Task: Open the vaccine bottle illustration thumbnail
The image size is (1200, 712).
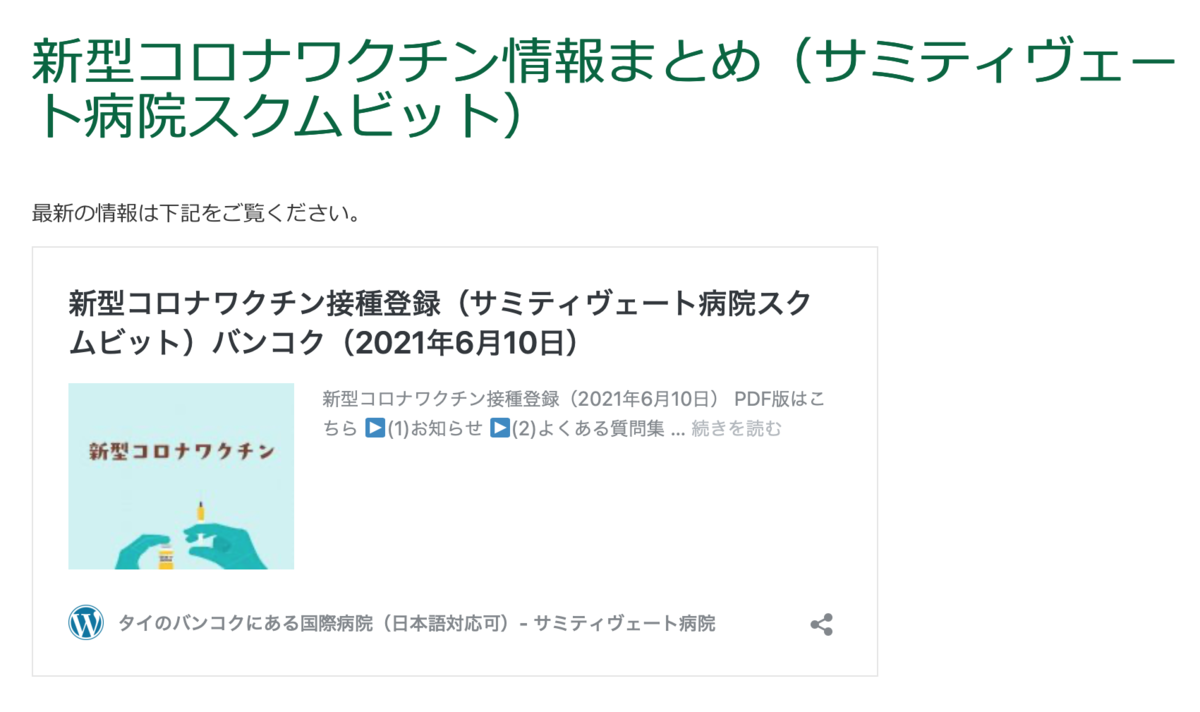Action: coord(181,477)
